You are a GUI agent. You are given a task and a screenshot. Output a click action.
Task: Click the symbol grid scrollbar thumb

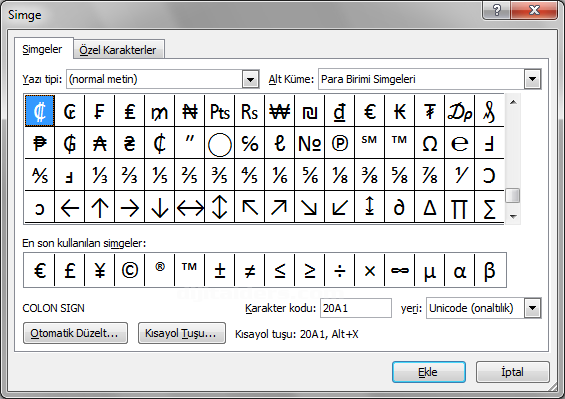coord(513,196)
